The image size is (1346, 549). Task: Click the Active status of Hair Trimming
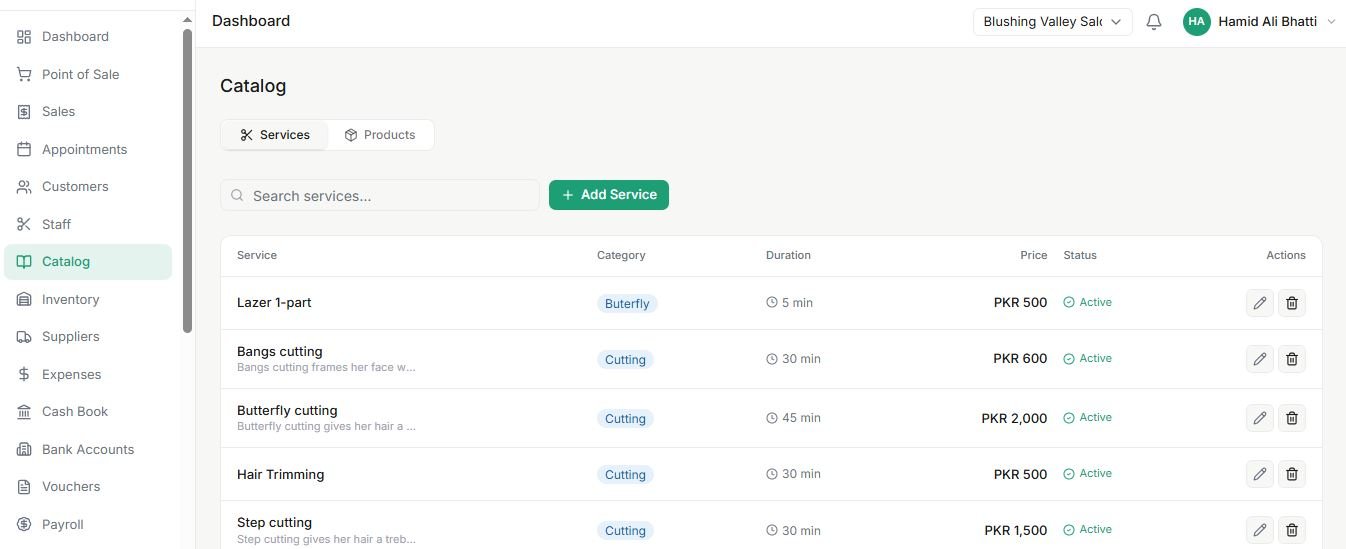(1087, 473)
